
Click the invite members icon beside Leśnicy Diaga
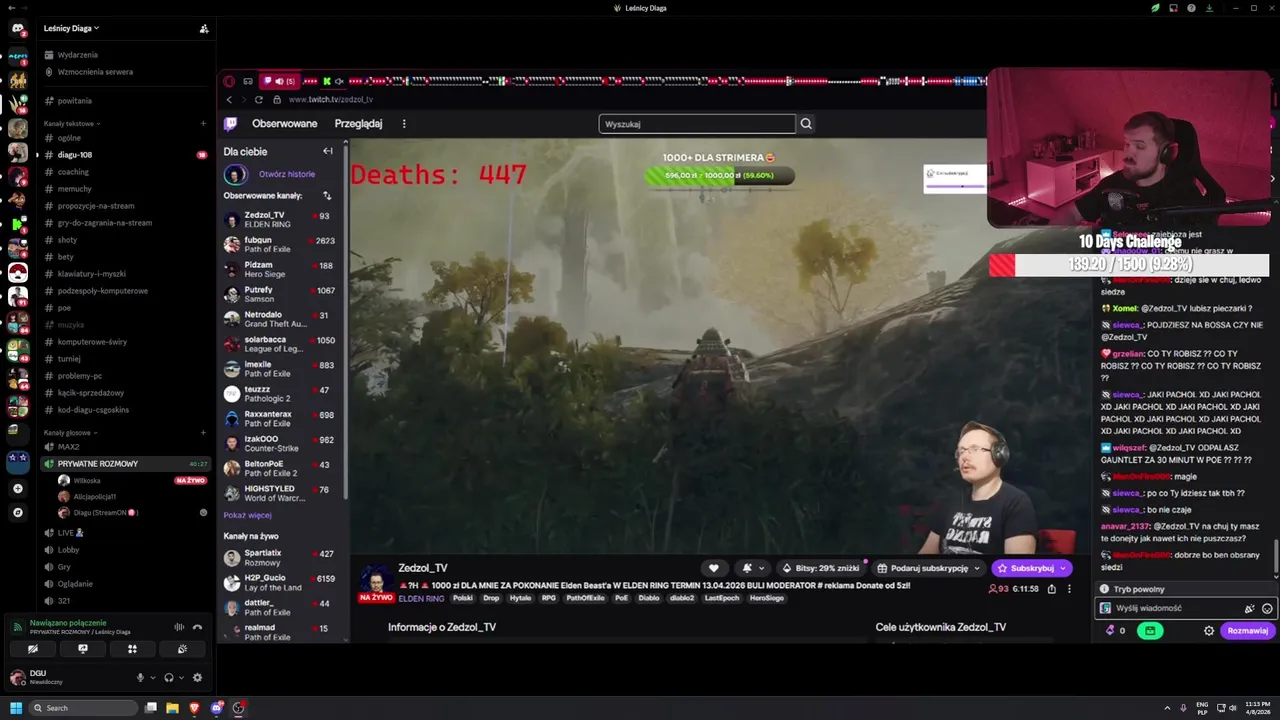204,29
